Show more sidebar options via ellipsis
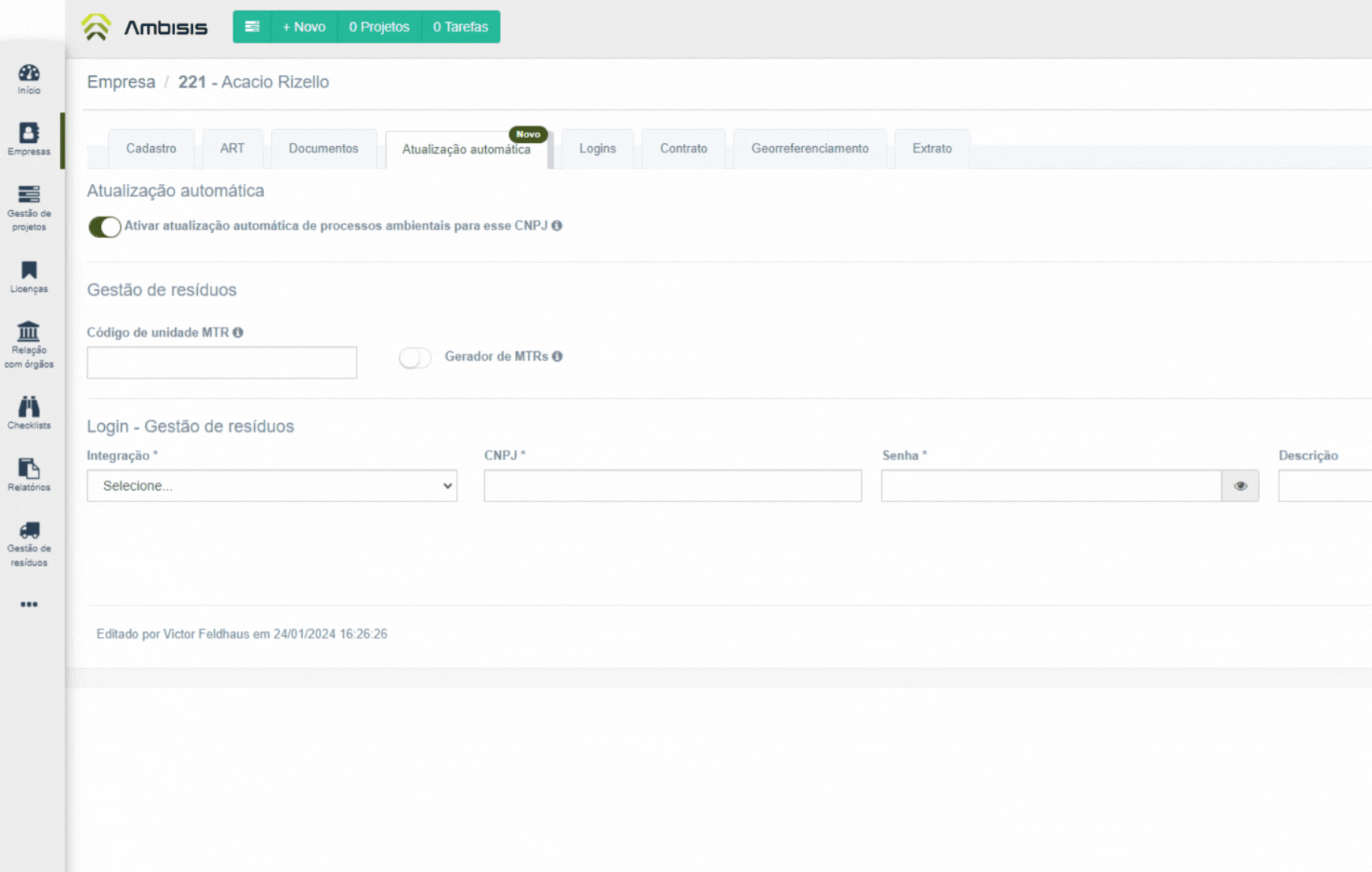The image size is (1372, 872). (x=29, y=604)
